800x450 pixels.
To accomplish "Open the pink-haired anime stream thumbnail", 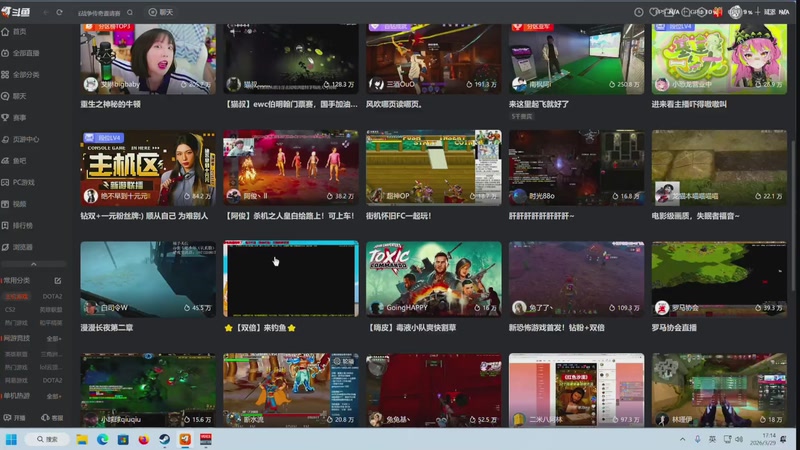I will 719,58.
